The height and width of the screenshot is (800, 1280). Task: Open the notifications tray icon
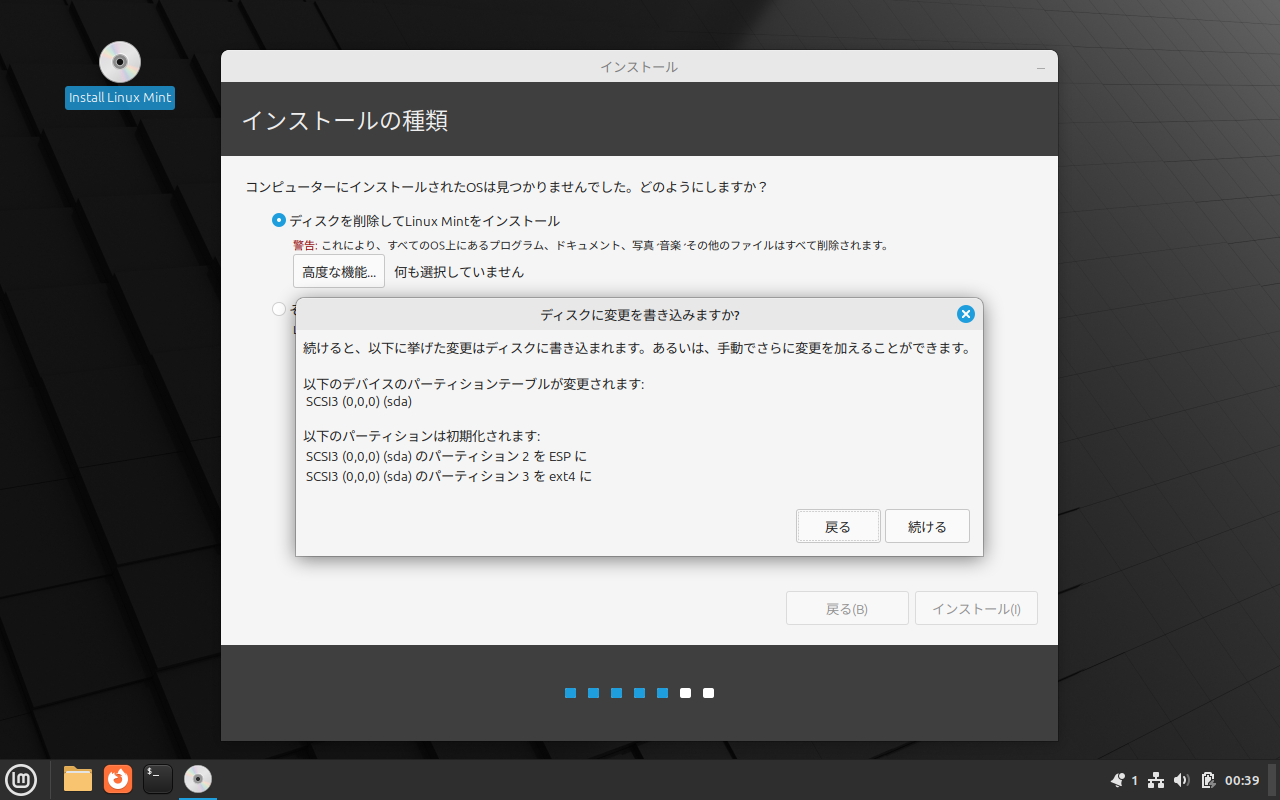tap(1118, 780)
